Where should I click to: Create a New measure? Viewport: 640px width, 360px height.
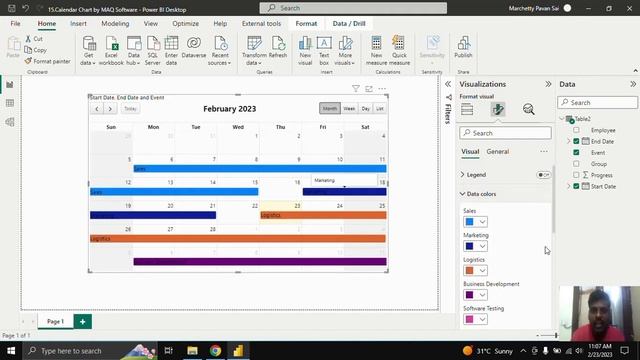pos(376,51)
